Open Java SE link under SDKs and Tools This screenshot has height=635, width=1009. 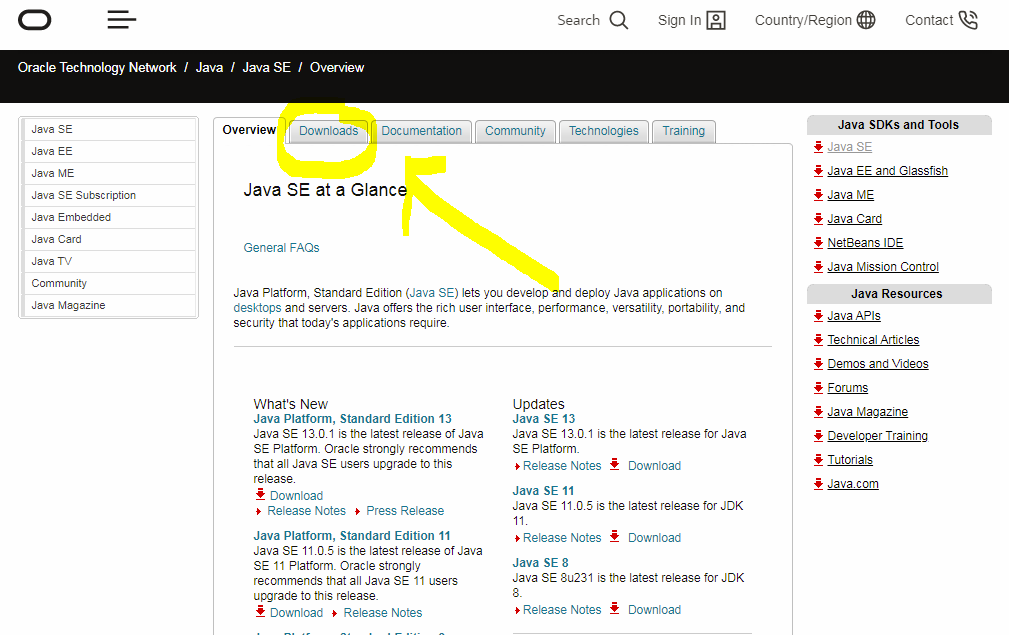point(849,147)
